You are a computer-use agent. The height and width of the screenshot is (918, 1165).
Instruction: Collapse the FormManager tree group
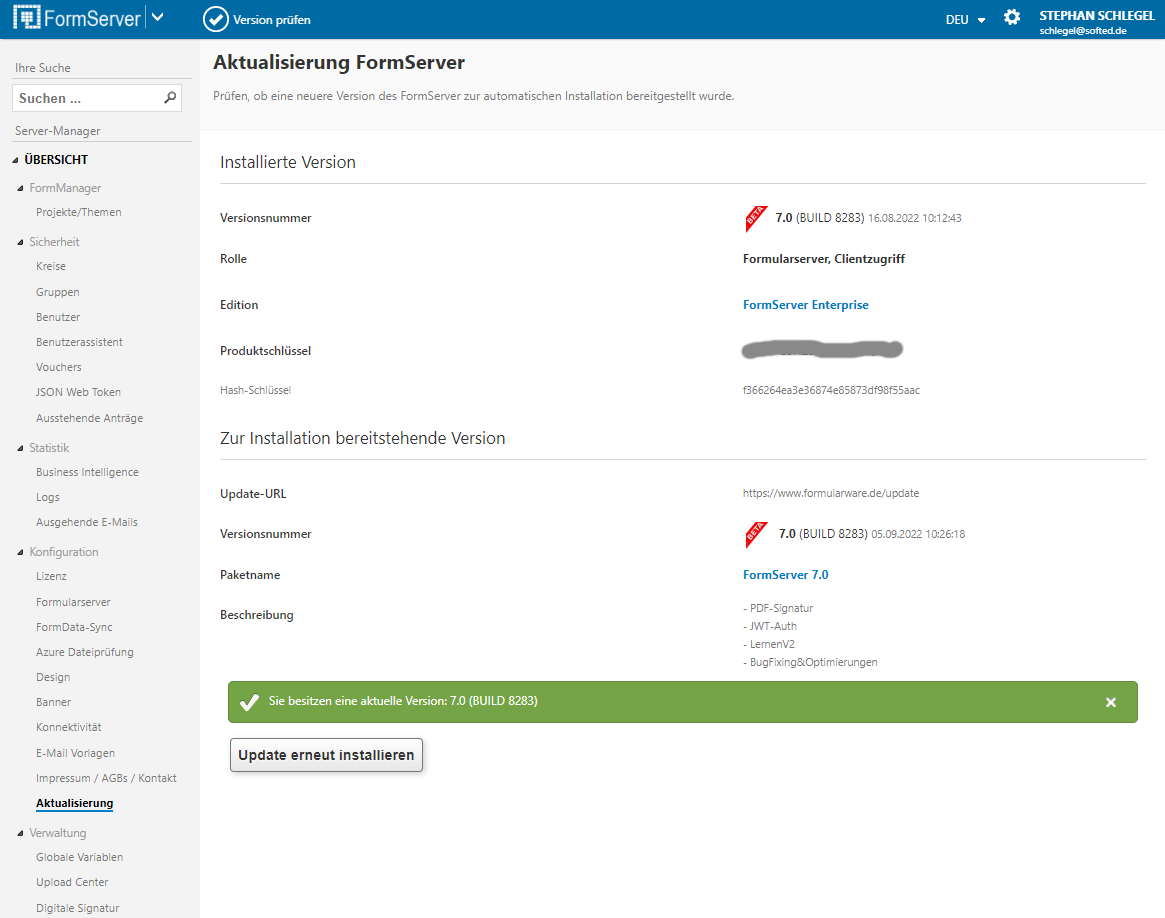(20, 189)
